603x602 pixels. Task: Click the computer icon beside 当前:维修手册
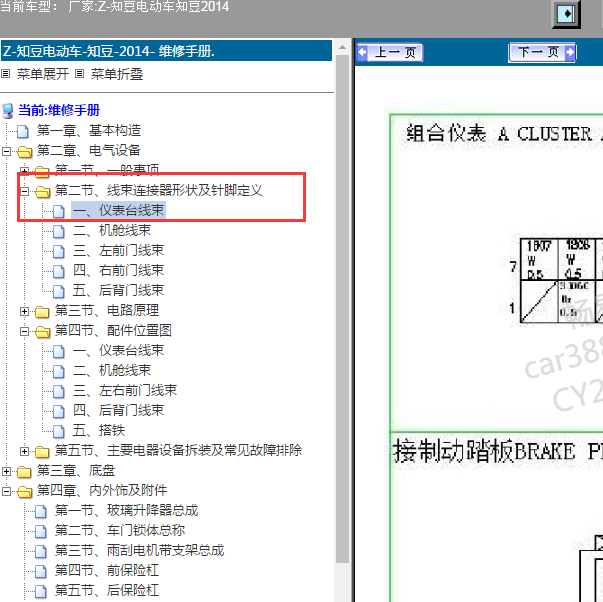8,111
